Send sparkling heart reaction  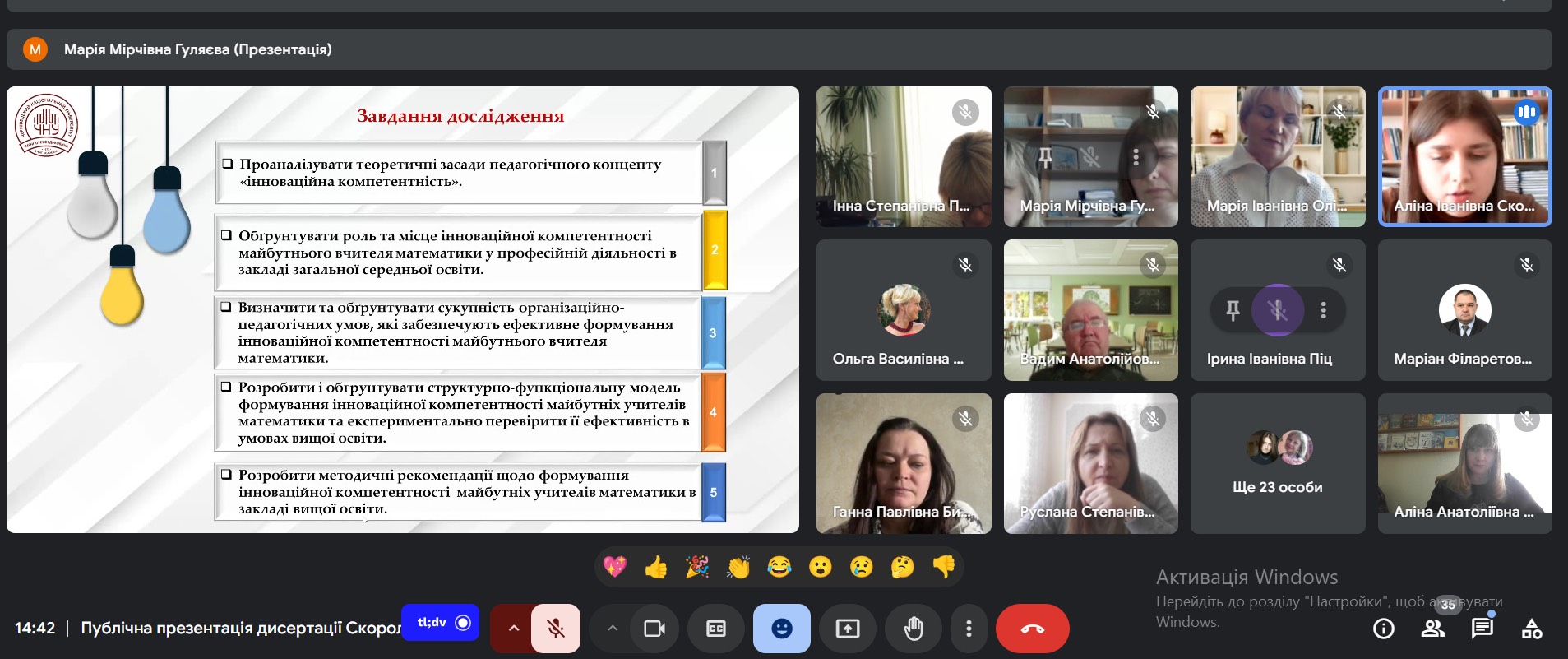pos(615,566)
